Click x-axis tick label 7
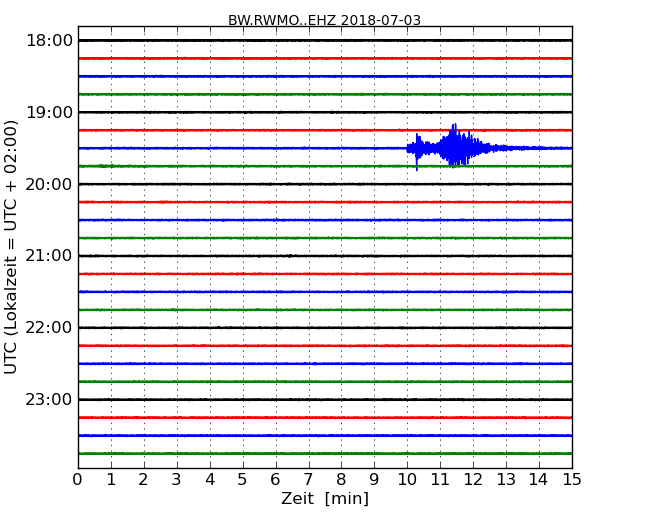 point(308,479)
